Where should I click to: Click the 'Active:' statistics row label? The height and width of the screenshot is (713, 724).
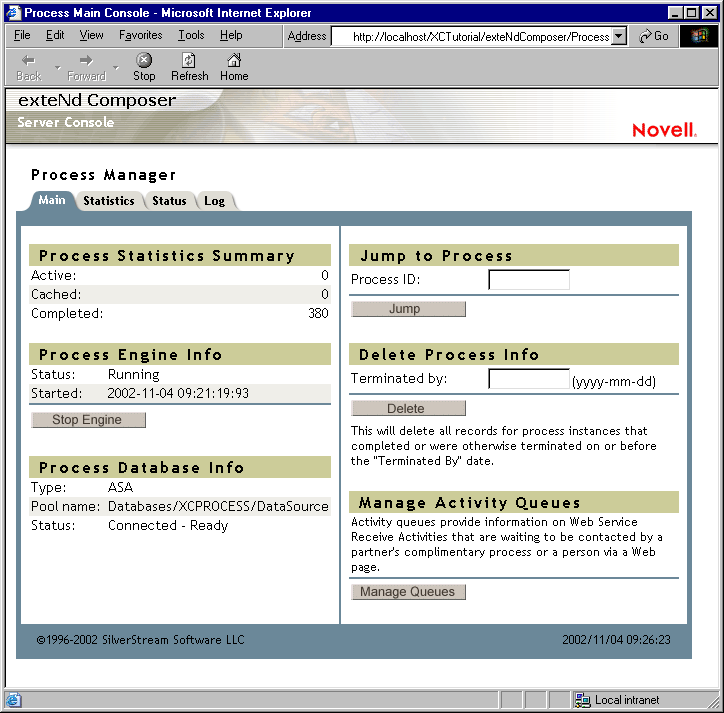point(54,276)
